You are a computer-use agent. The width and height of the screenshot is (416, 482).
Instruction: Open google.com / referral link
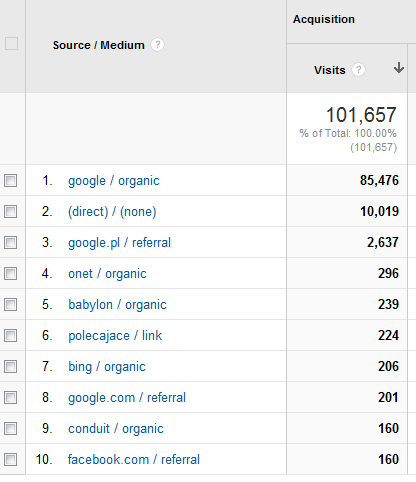(x=127, y=398)
